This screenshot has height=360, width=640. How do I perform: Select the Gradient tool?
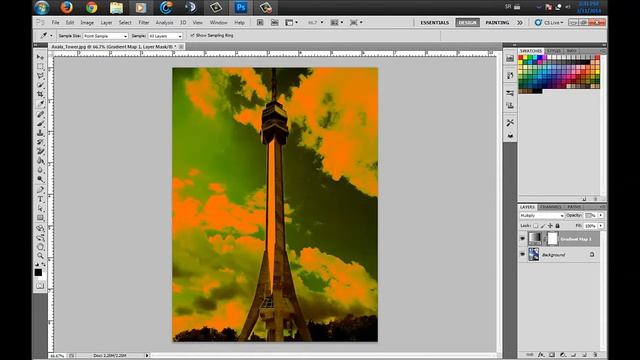40,161
